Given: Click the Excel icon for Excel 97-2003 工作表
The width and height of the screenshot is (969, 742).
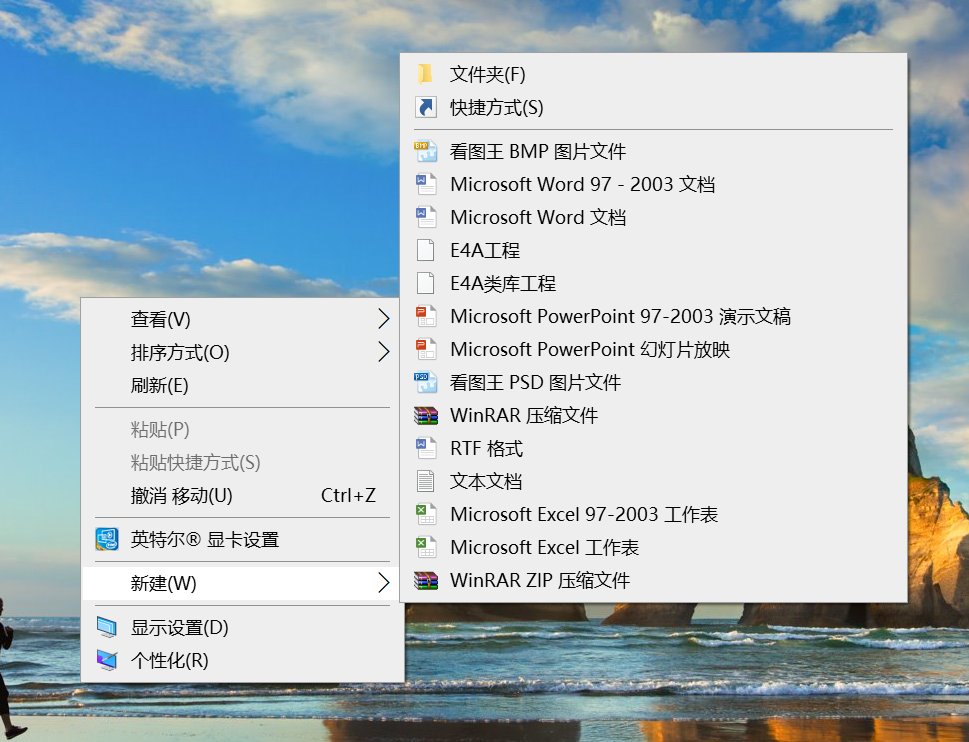Looking at the screenshot, I should coord(426,514).
